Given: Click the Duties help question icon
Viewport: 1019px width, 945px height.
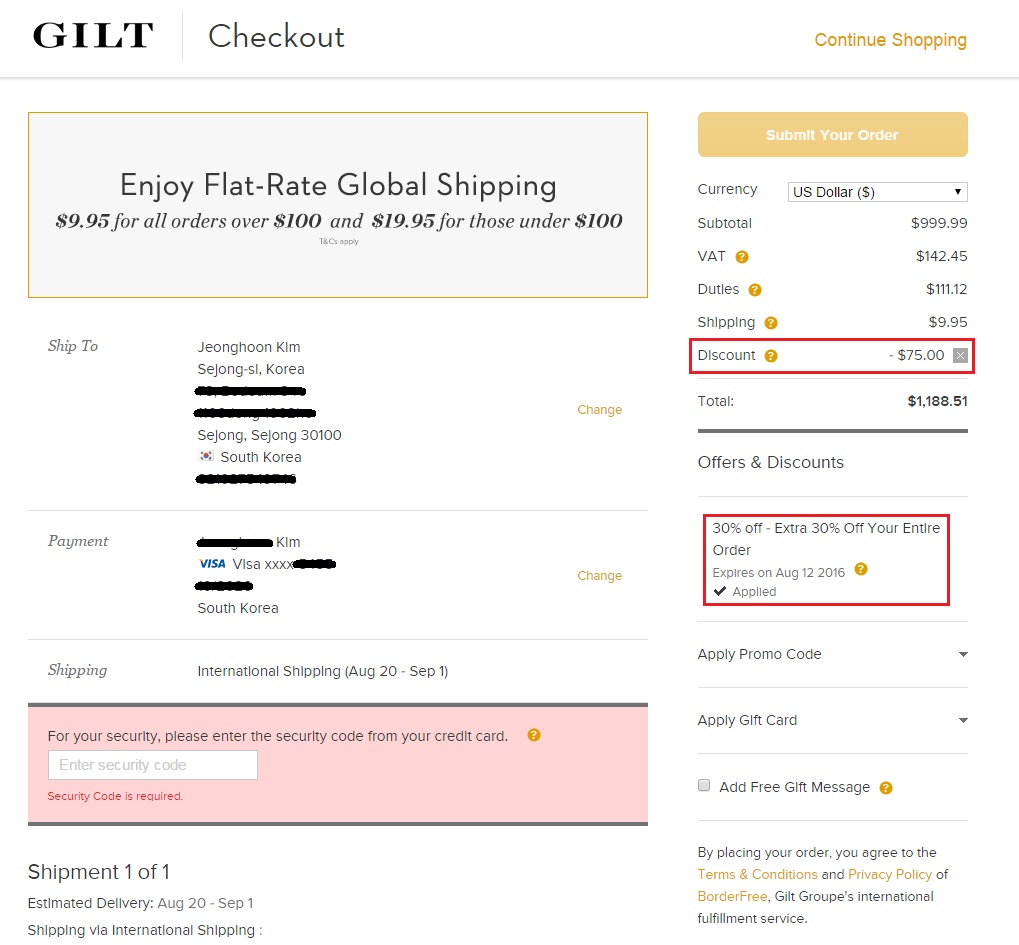Looking at the screenshot, I should (x=755, y=290).
